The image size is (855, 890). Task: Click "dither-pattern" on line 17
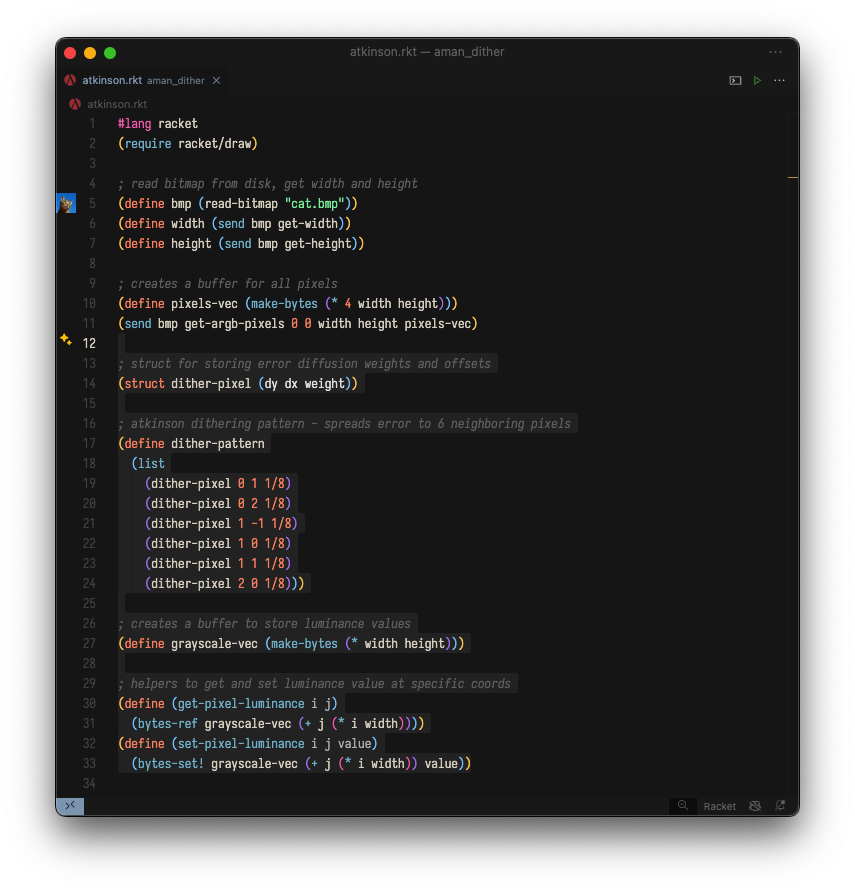[x=218, y=443]
